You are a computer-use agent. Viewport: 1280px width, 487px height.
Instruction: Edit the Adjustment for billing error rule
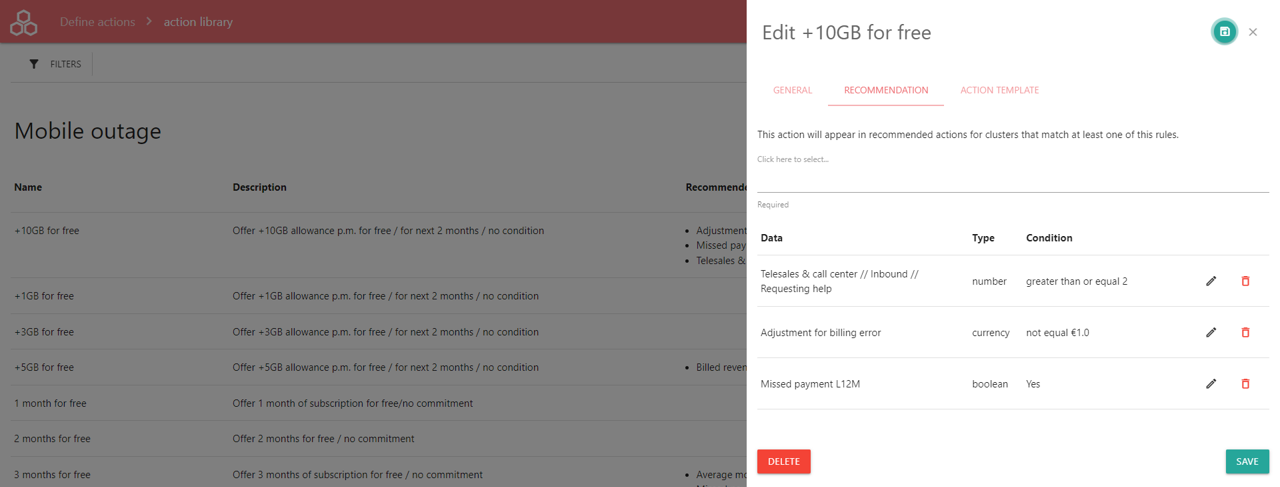pyautogui.click(x=1211, y=332)
